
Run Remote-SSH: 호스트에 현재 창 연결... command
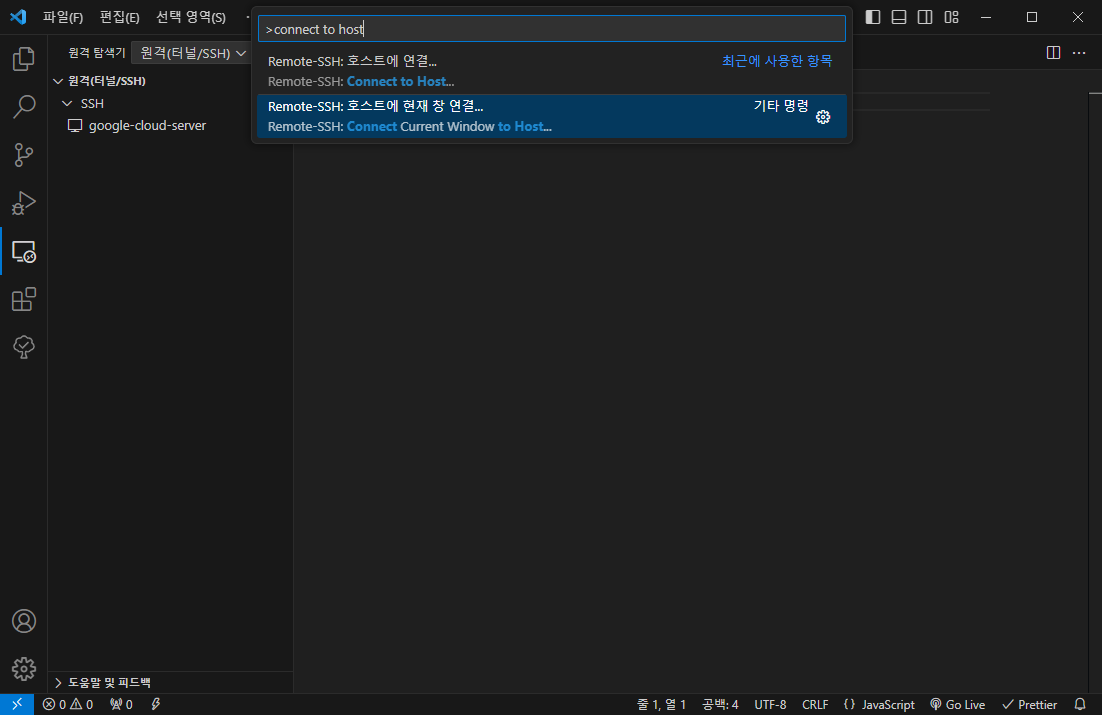click(x=552, y=116)
